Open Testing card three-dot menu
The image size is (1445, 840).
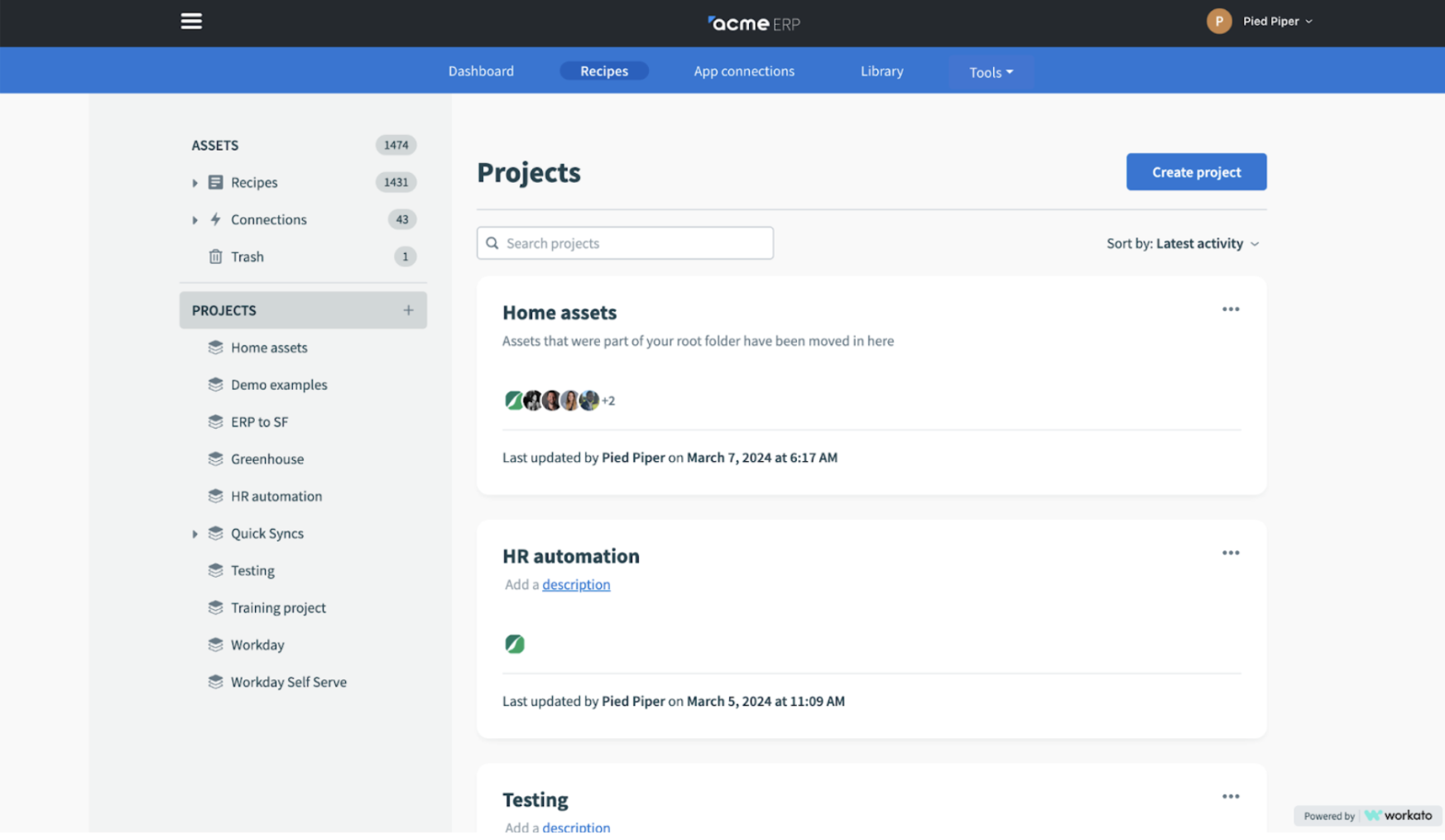click(1230, 796)
